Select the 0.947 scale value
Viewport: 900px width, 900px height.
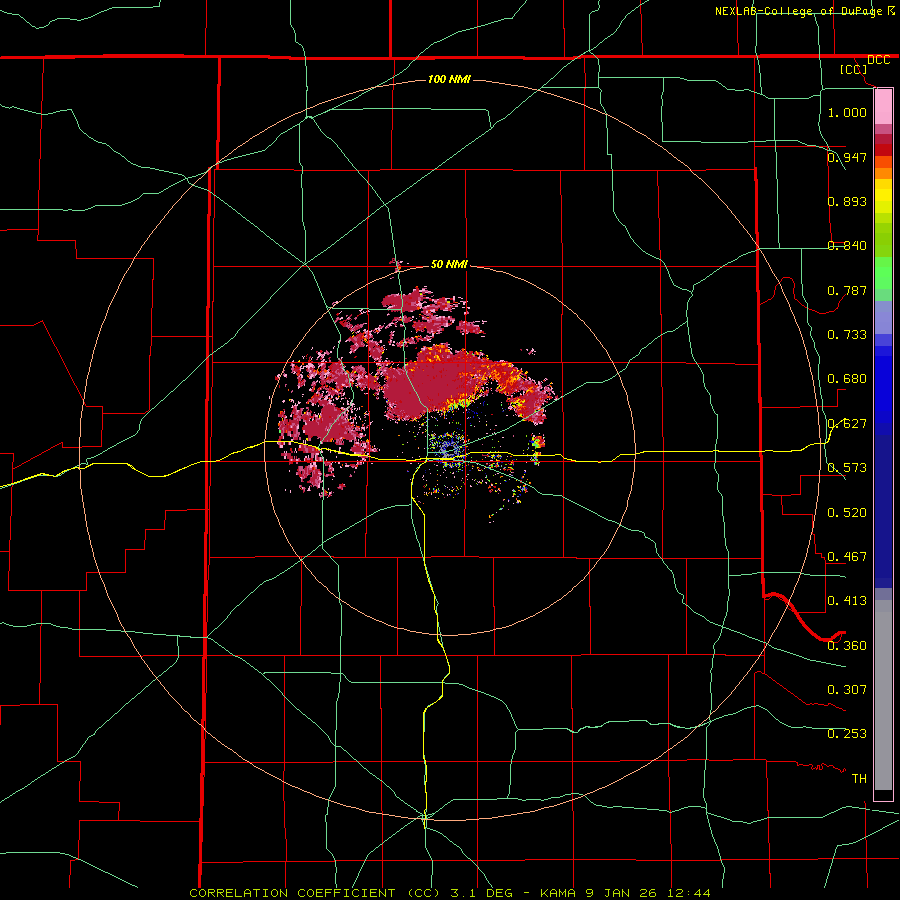pyautogui.click(x=847, y=157)
